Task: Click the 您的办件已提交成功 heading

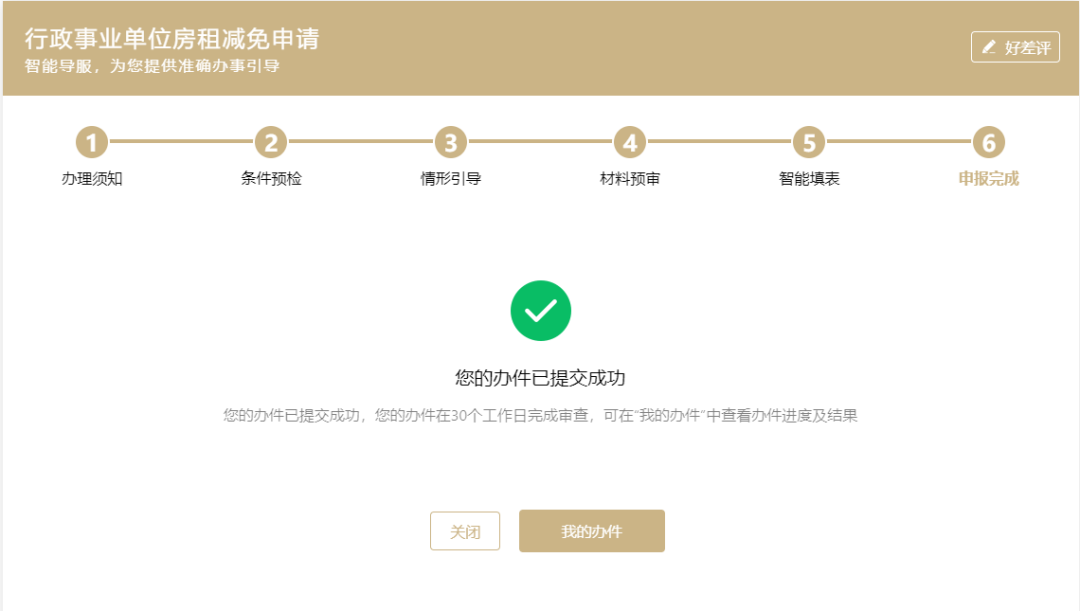Action: click(540, 378)
